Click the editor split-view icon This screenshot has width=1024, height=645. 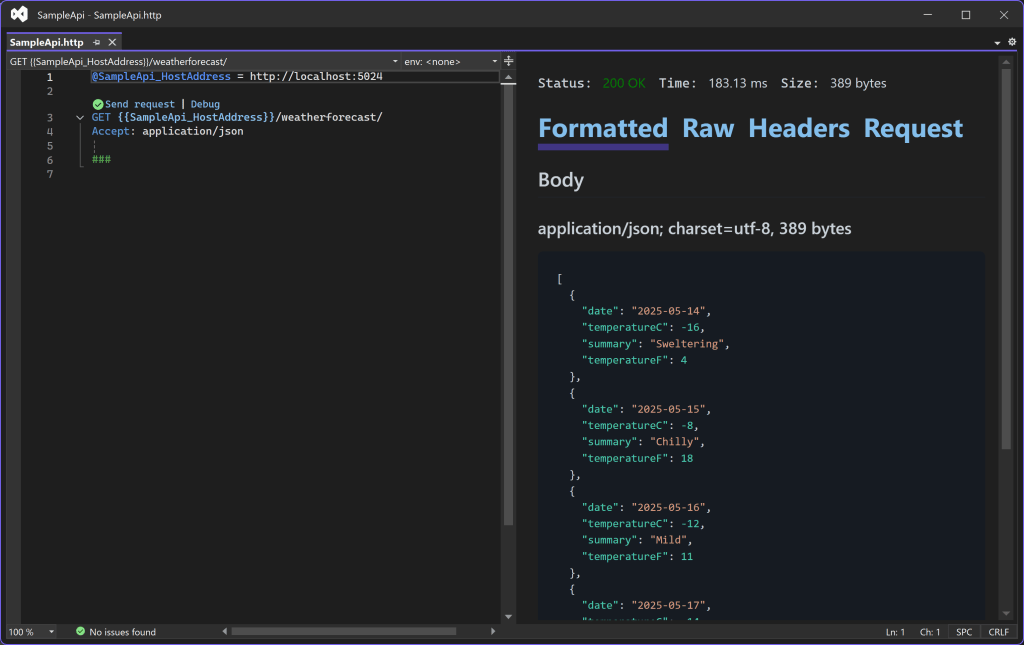(508, 61)
